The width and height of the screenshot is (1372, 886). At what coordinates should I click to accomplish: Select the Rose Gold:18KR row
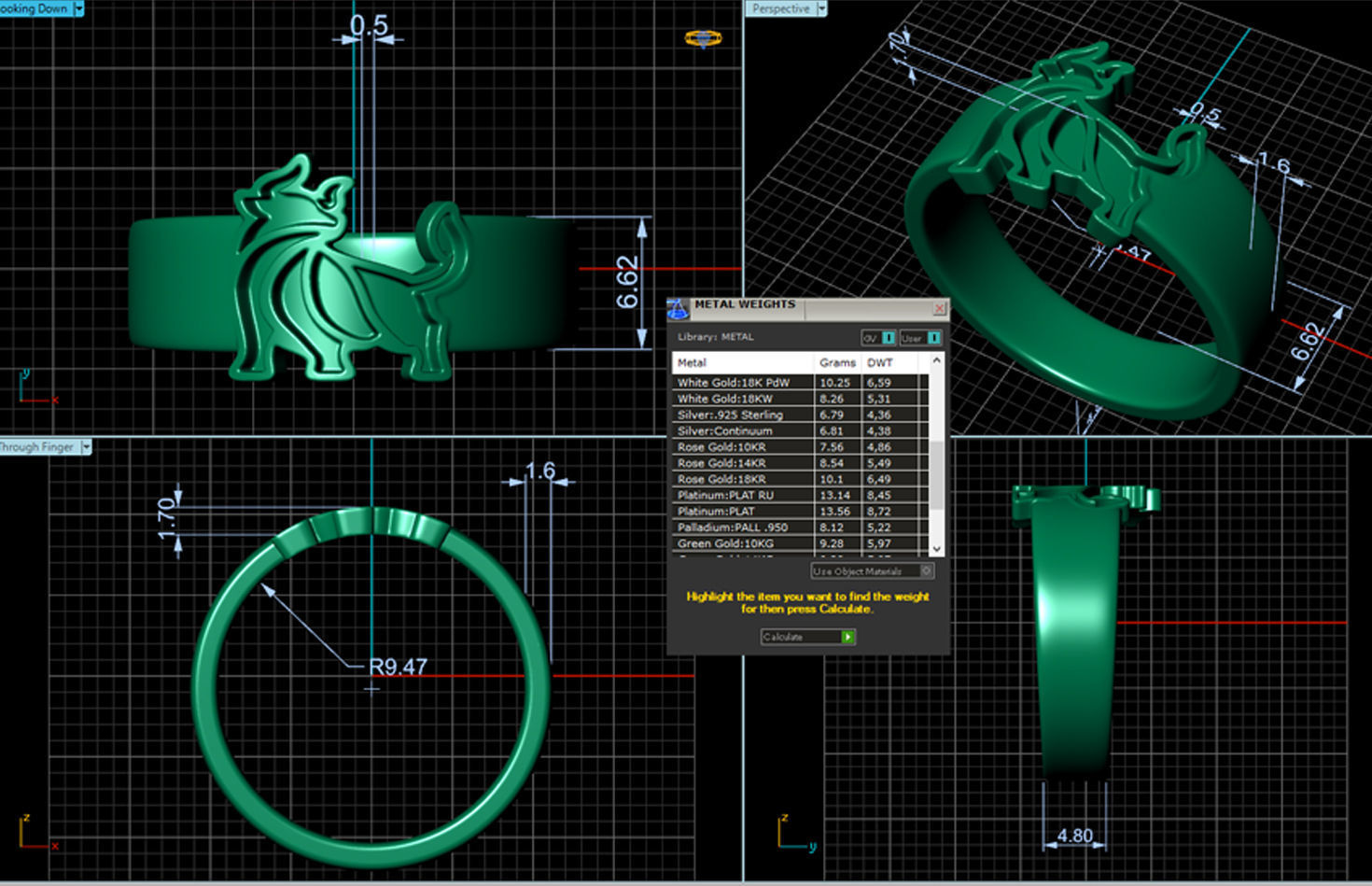click(x=801, y=479)
